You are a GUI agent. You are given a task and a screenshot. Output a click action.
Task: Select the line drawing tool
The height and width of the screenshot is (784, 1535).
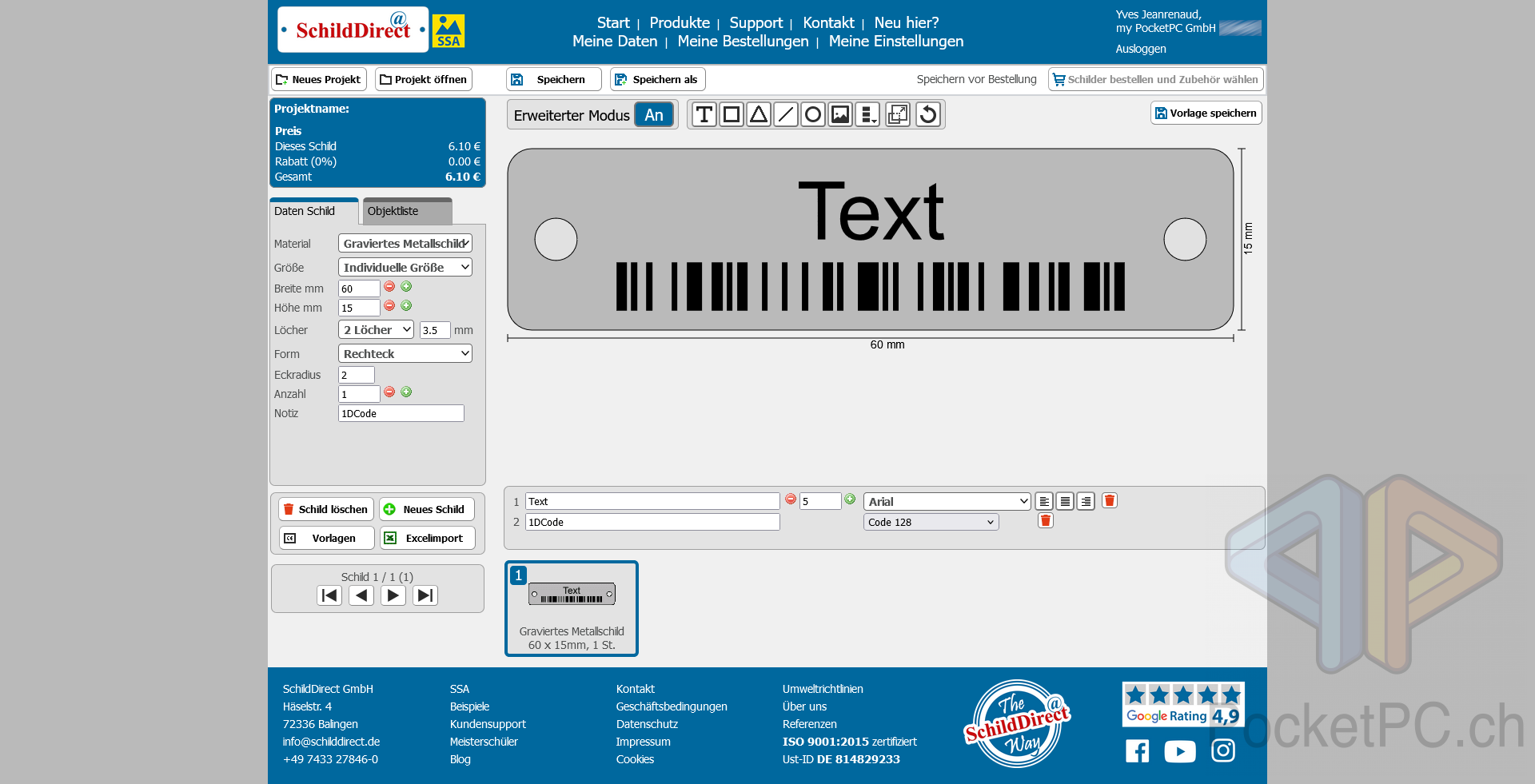(786, 114)
